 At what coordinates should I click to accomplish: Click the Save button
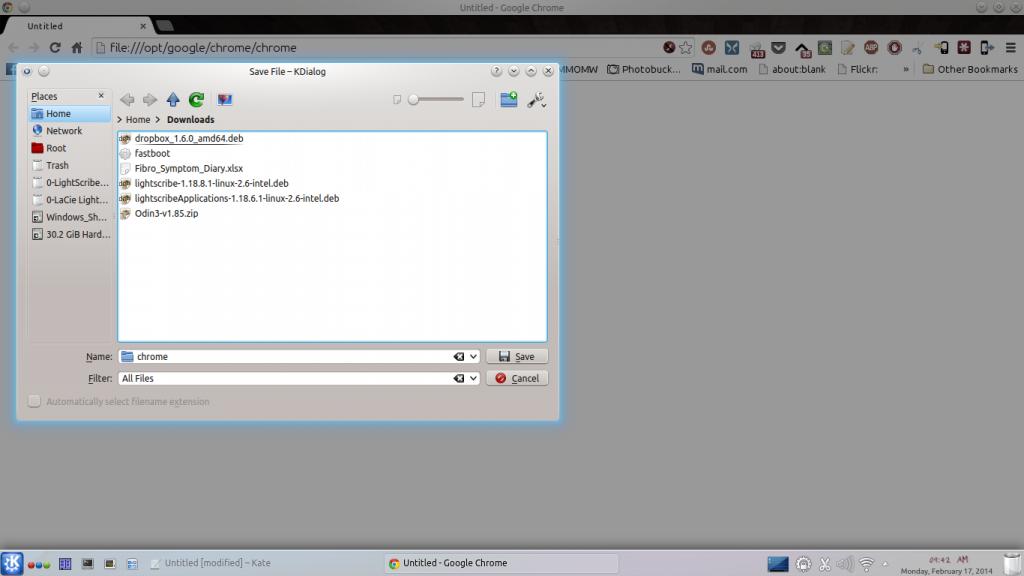[517, 357]
